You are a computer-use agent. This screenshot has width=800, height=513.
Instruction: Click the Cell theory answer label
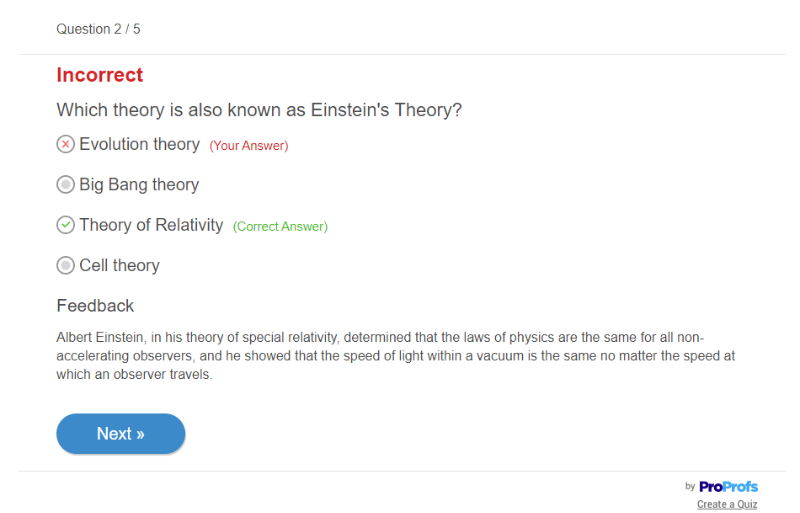click(x=119, y=266)
